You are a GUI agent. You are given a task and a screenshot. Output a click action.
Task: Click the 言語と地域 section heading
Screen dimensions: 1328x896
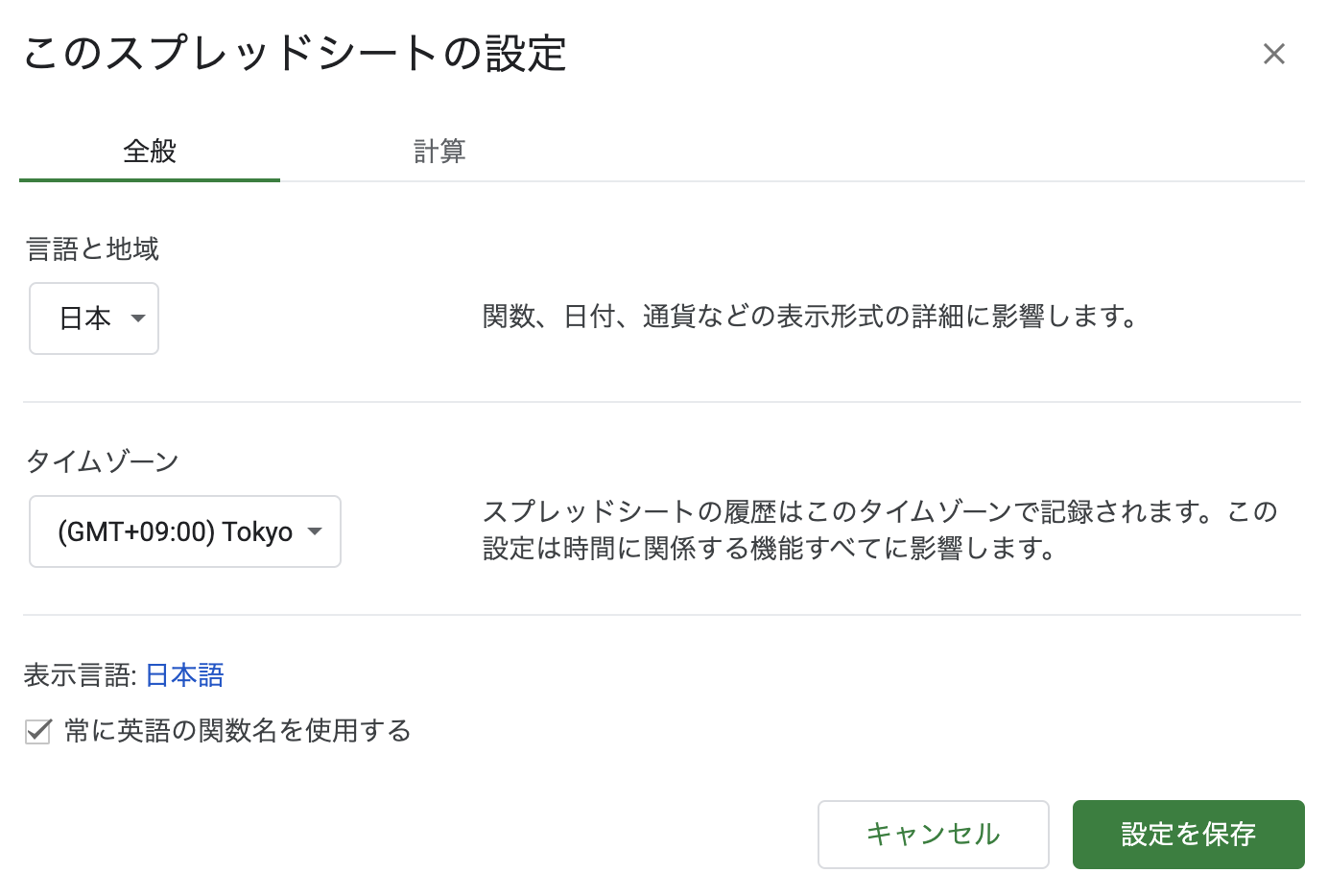[x=92, y=249]
